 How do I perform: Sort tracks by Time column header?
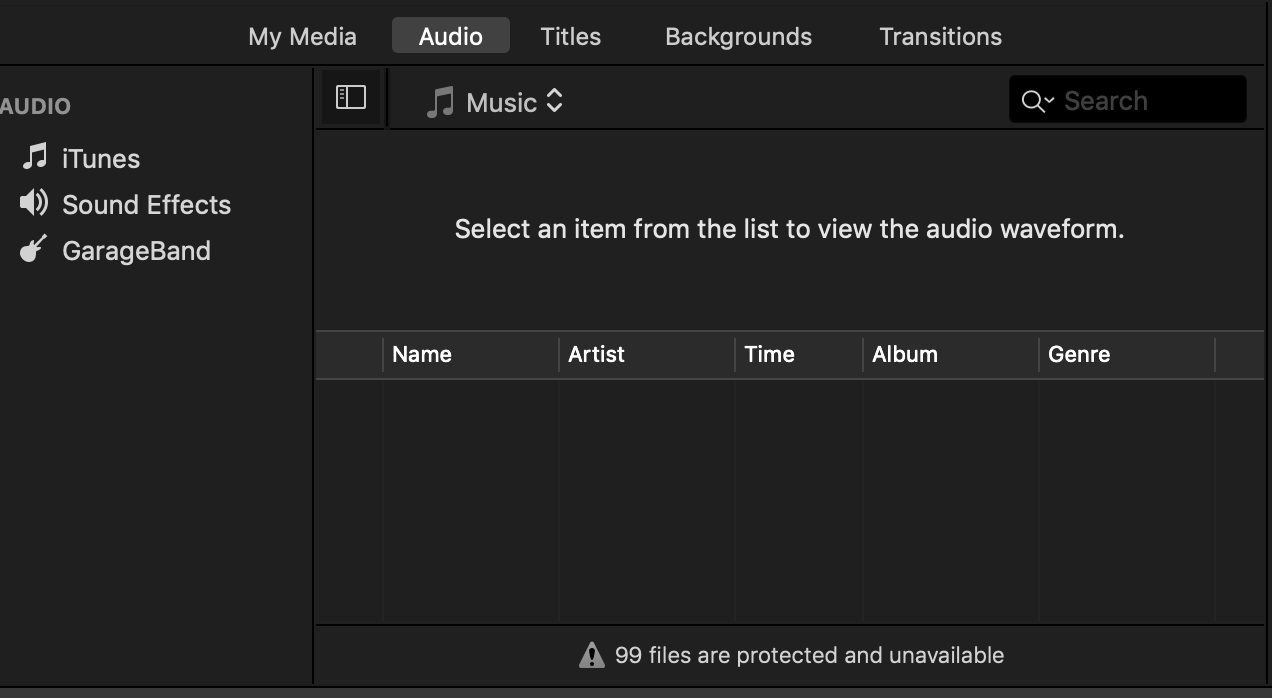coord(769,354)
